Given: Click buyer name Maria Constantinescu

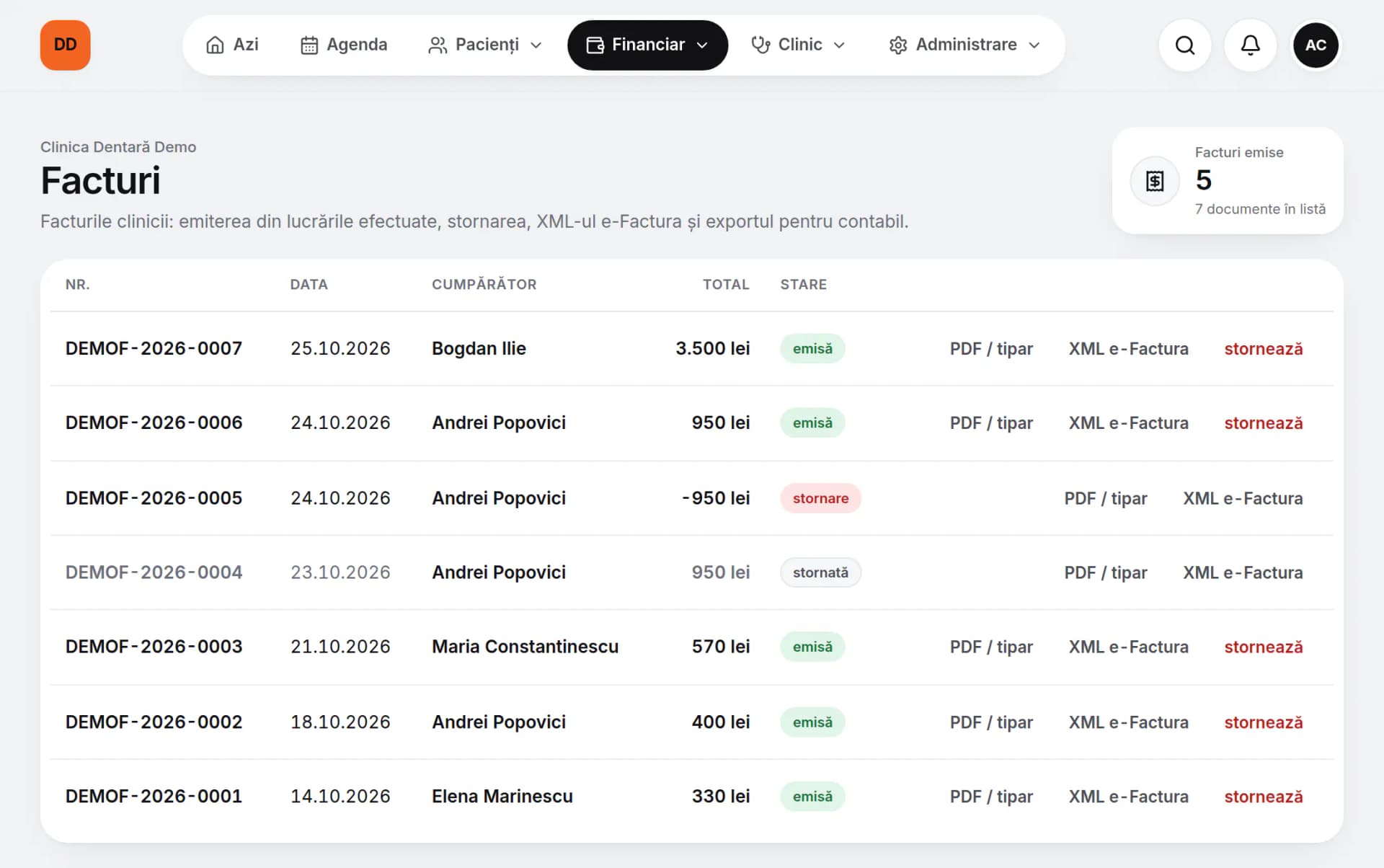Looking at the screenshot, I should coord(525,647).
